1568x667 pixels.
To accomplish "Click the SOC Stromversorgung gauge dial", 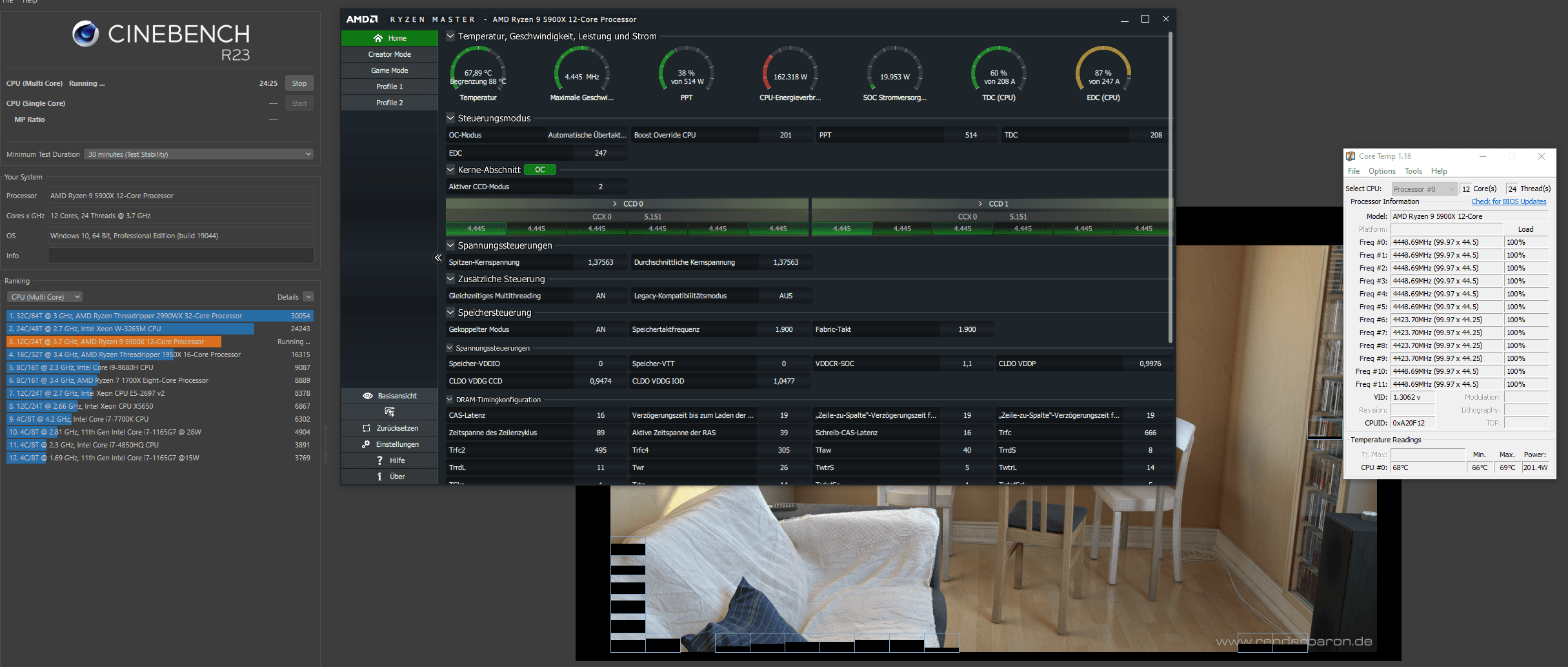I will pyautogui.click(x=895, y=69).
